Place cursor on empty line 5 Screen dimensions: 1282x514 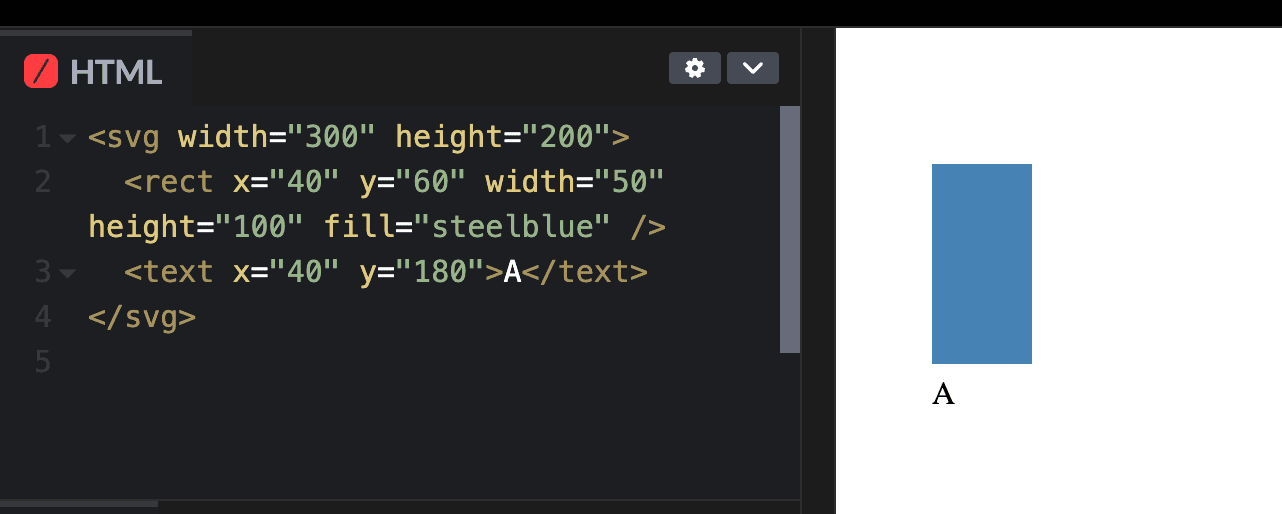(430, 362)
